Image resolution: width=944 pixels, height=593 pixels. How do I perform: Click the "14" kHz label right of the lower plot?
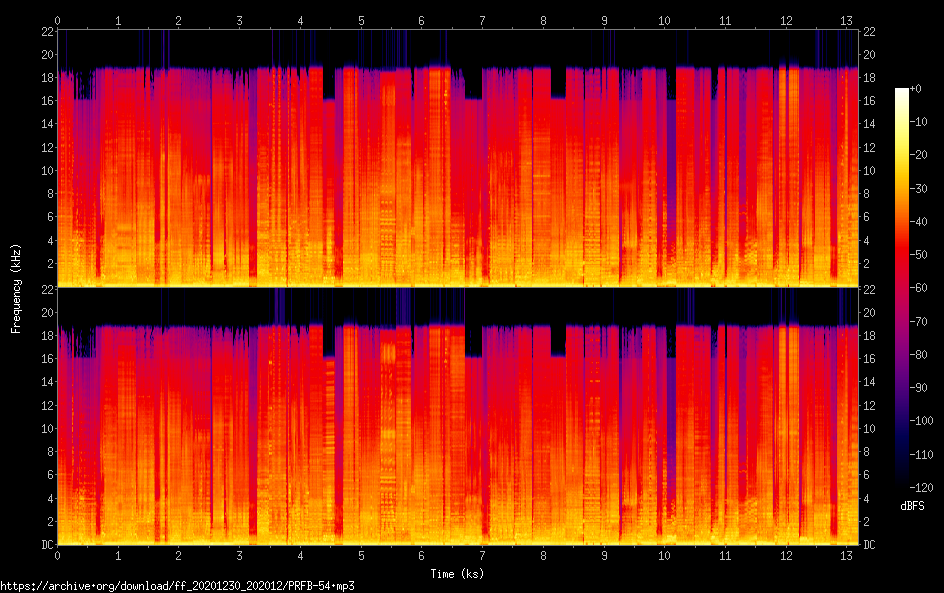[x=869, y=382]
